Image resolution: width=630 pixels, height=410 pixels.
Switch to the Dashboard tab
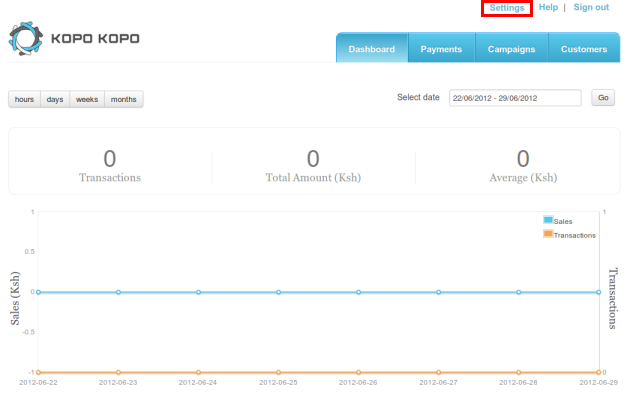[x=372, y=49]
